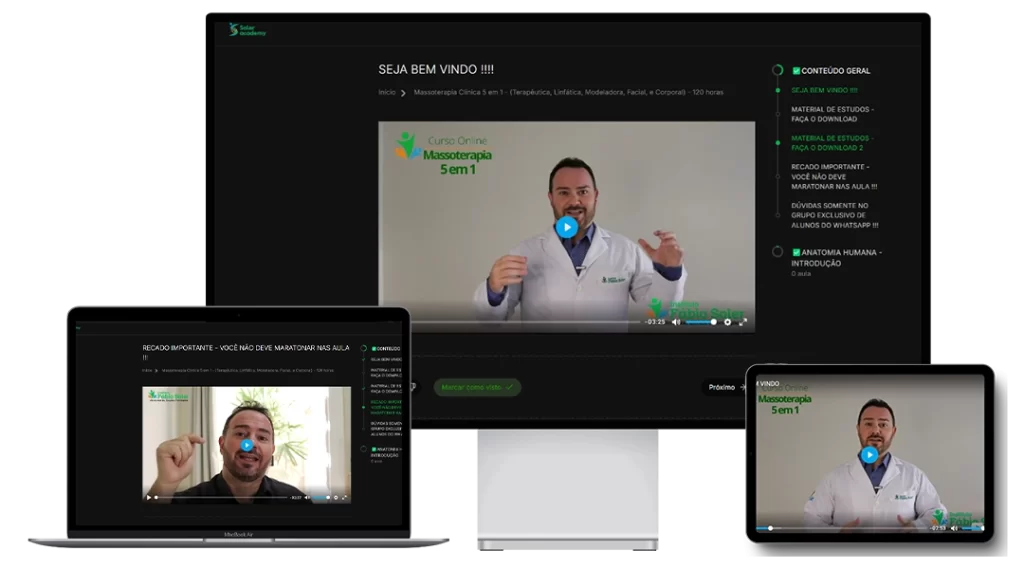The height and width of the screenshot is (569, 1024).
Task: Open lesson DÚVIDAS SOMENTE NO GRUPO EXCLUSIVO
Action: pyautogui.click(x=835, y=215)
